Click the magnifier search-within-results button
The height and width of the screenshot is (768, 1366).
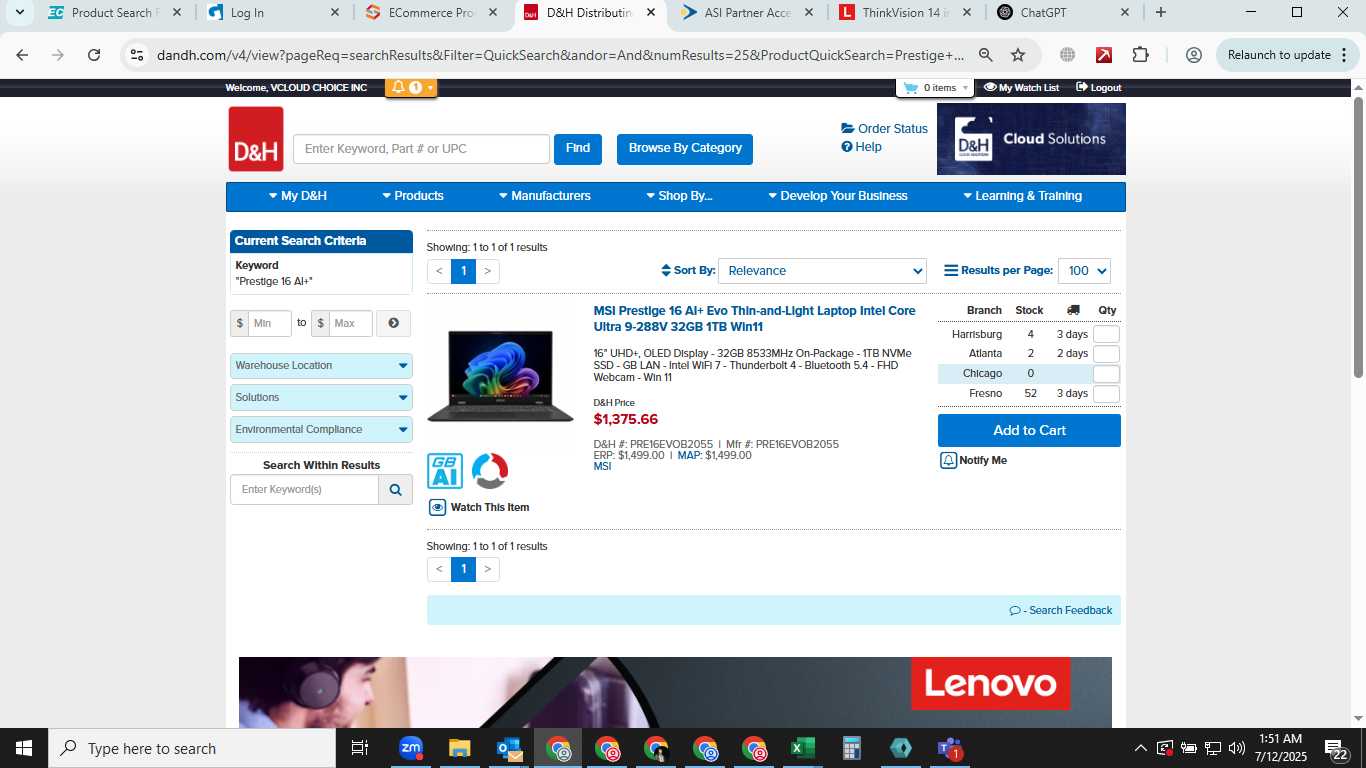[396, 490]
